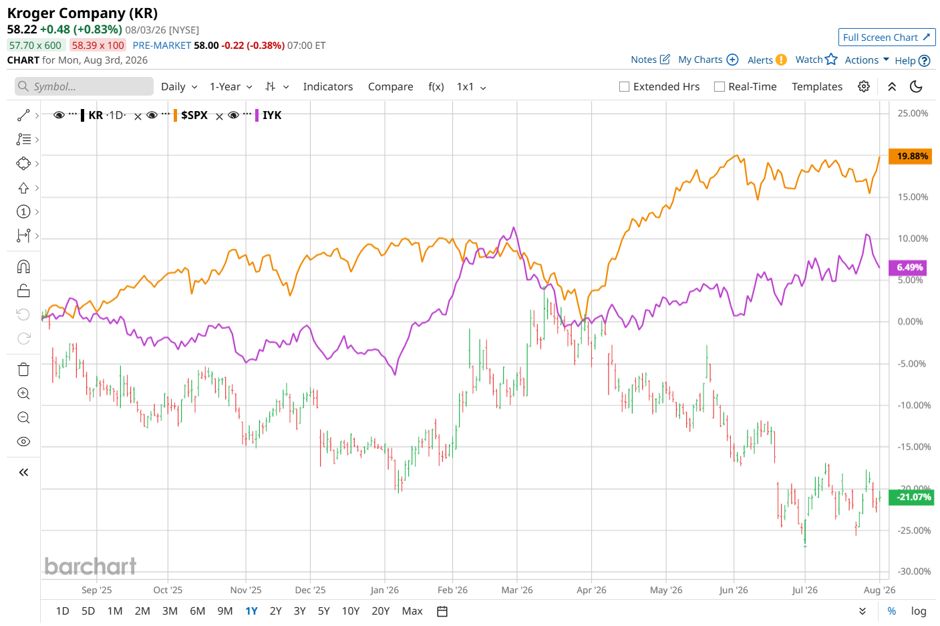The width and height of the screenshot is (940, 626).
Task: Open chart settings gear
Action: point(863,86)
